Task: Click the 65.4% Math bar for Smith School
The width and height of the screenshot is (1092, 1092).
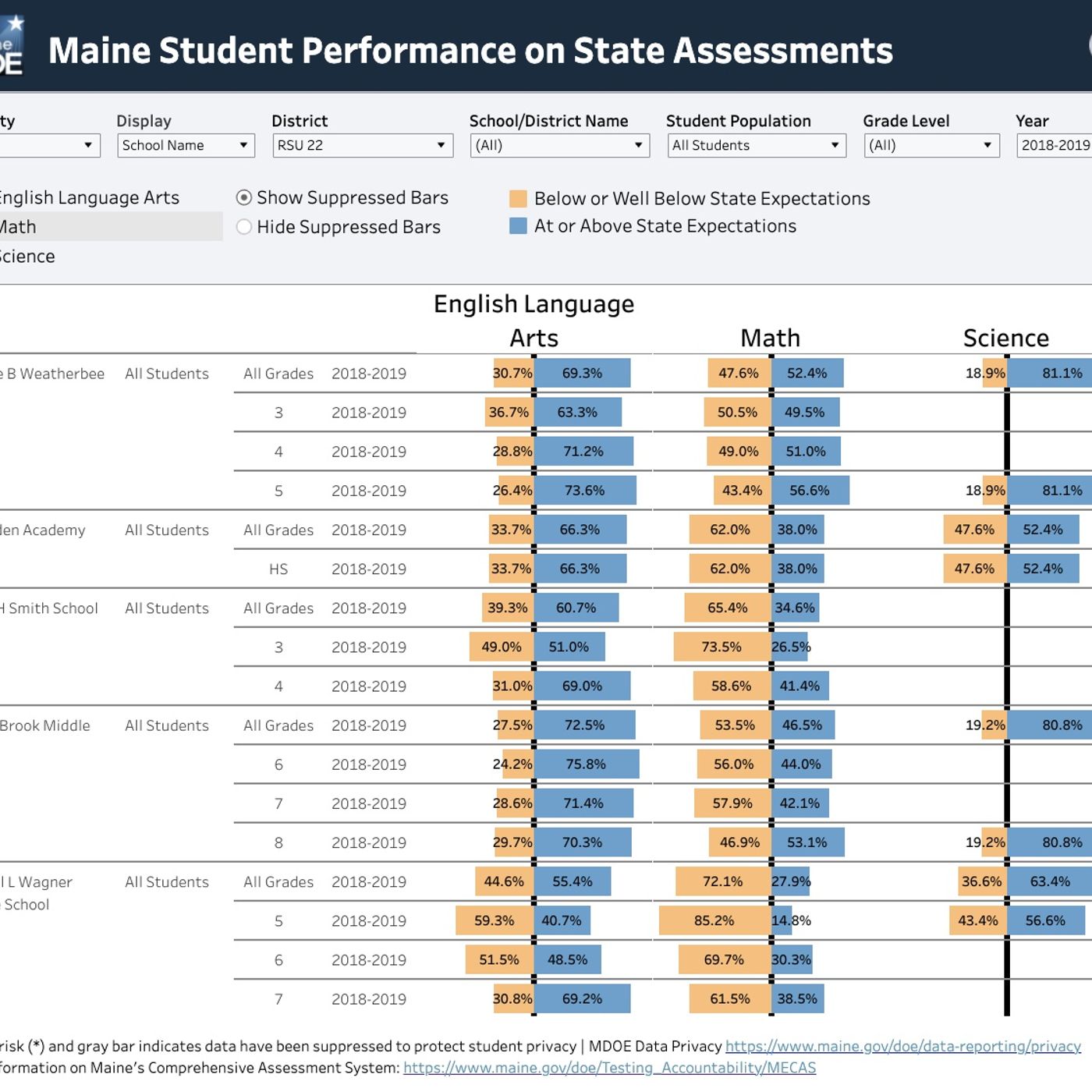Action: [x=728, y=608]
